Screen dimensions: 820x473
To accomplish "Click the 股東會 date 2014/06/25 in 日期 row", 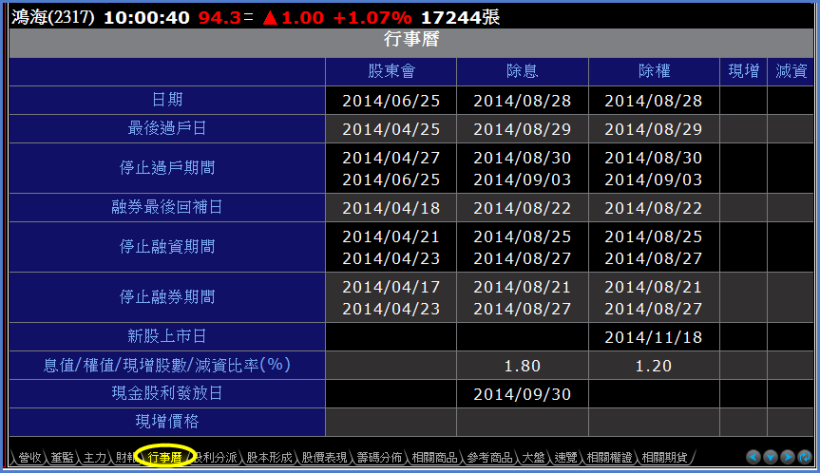I will click(391, 101).
